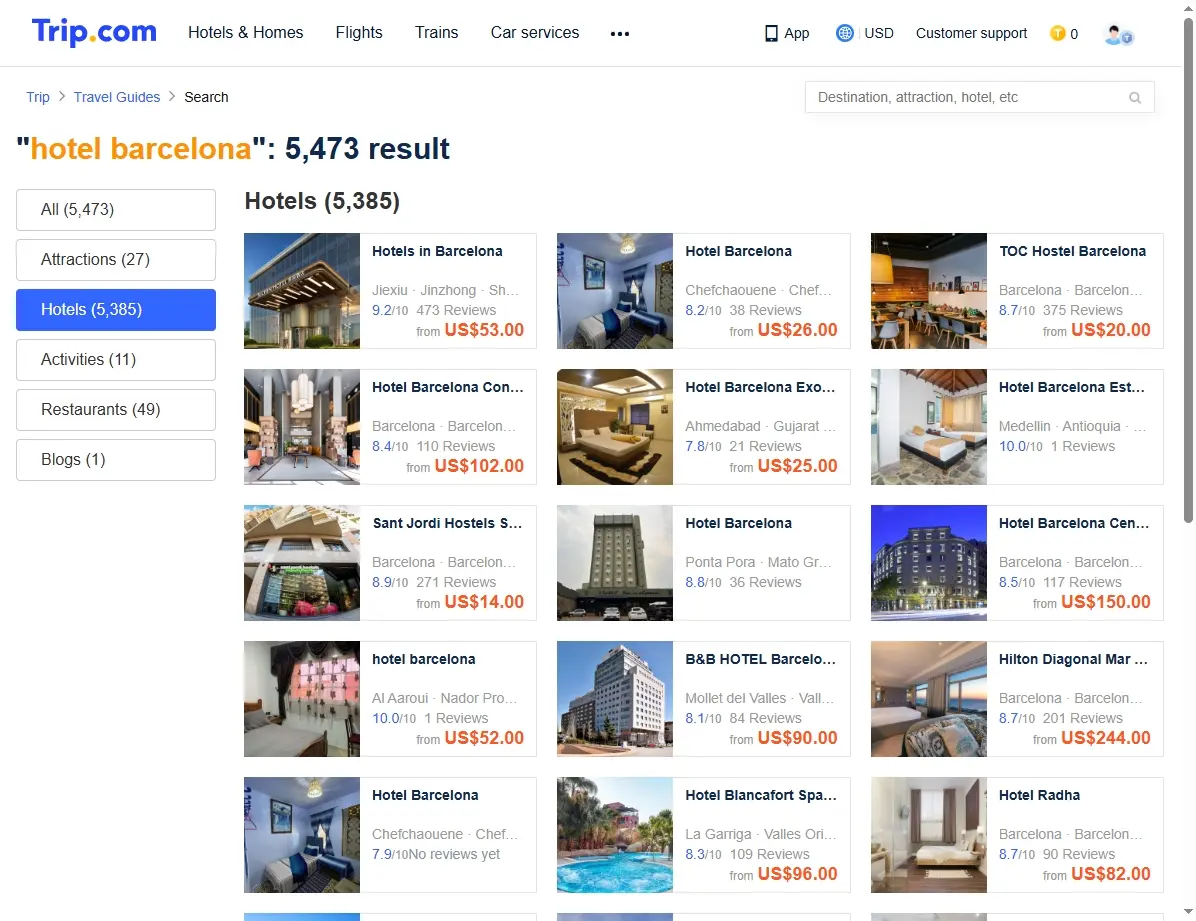Open Hotel Barcelona Cen... night photo
Screen dimensions: 1196x921
(929, 562)
